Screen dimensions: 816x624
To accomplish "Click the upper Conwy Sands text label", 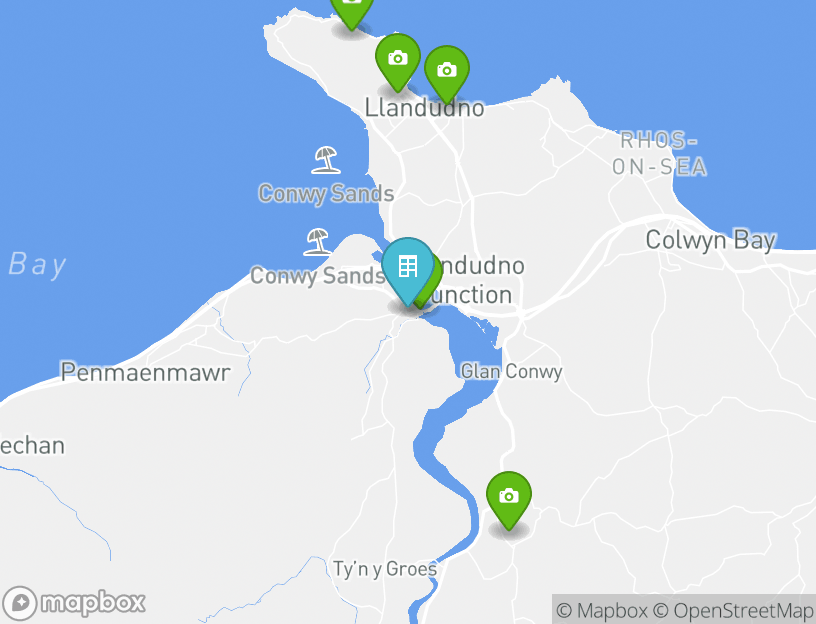I will 326,194.
